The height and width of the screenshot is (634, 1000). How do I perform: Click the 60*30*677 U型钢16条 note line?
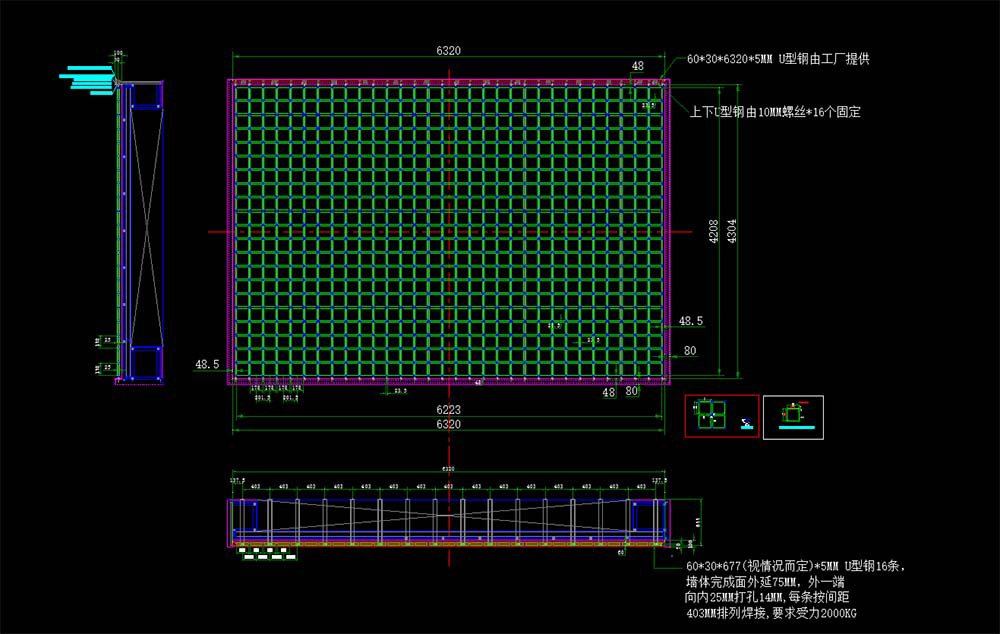coord(781,567)
